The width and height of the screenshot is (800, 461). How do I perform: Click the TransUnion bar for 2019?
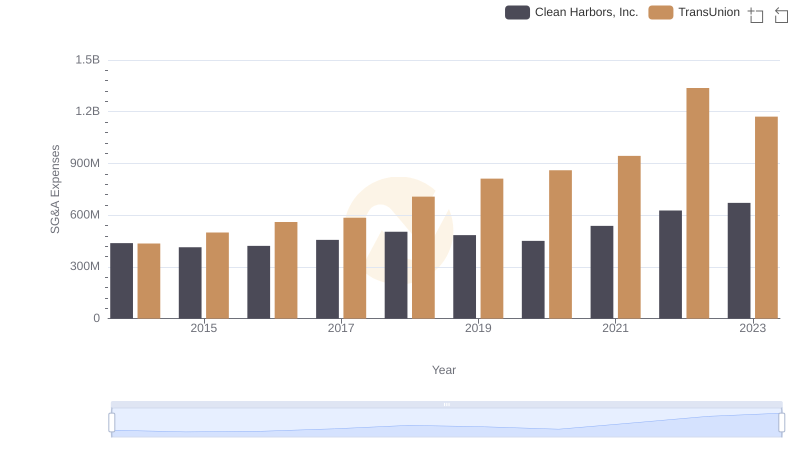[x=492, y=248]
